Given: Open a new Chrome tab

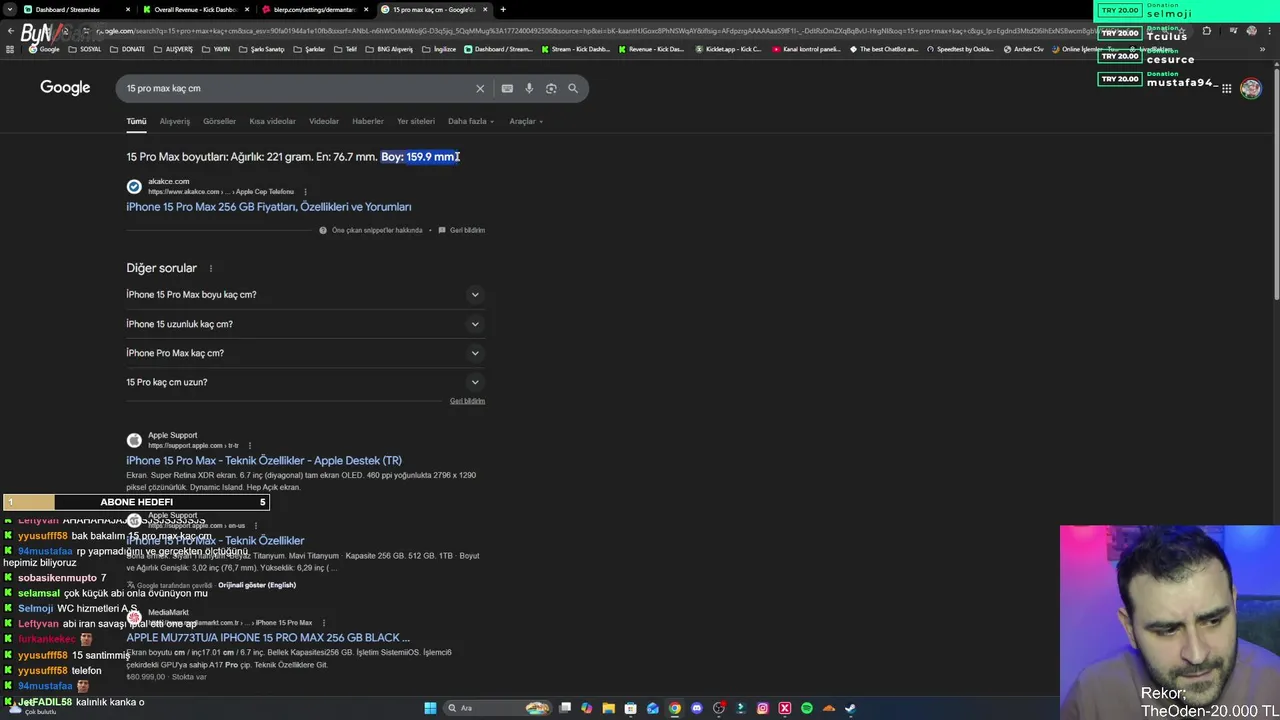Looking at the screenshot, I should [x=503, y=9].
